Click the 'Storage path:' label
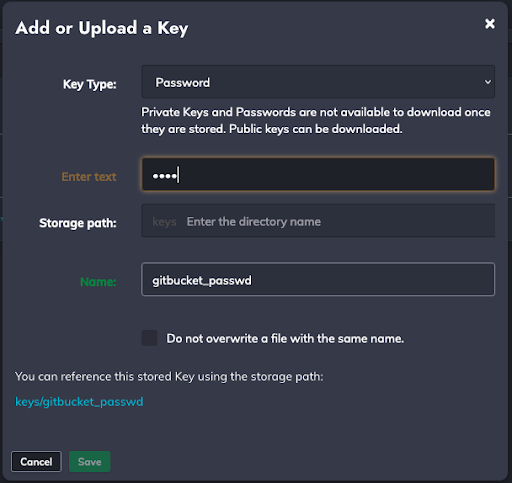 [78, 223]
